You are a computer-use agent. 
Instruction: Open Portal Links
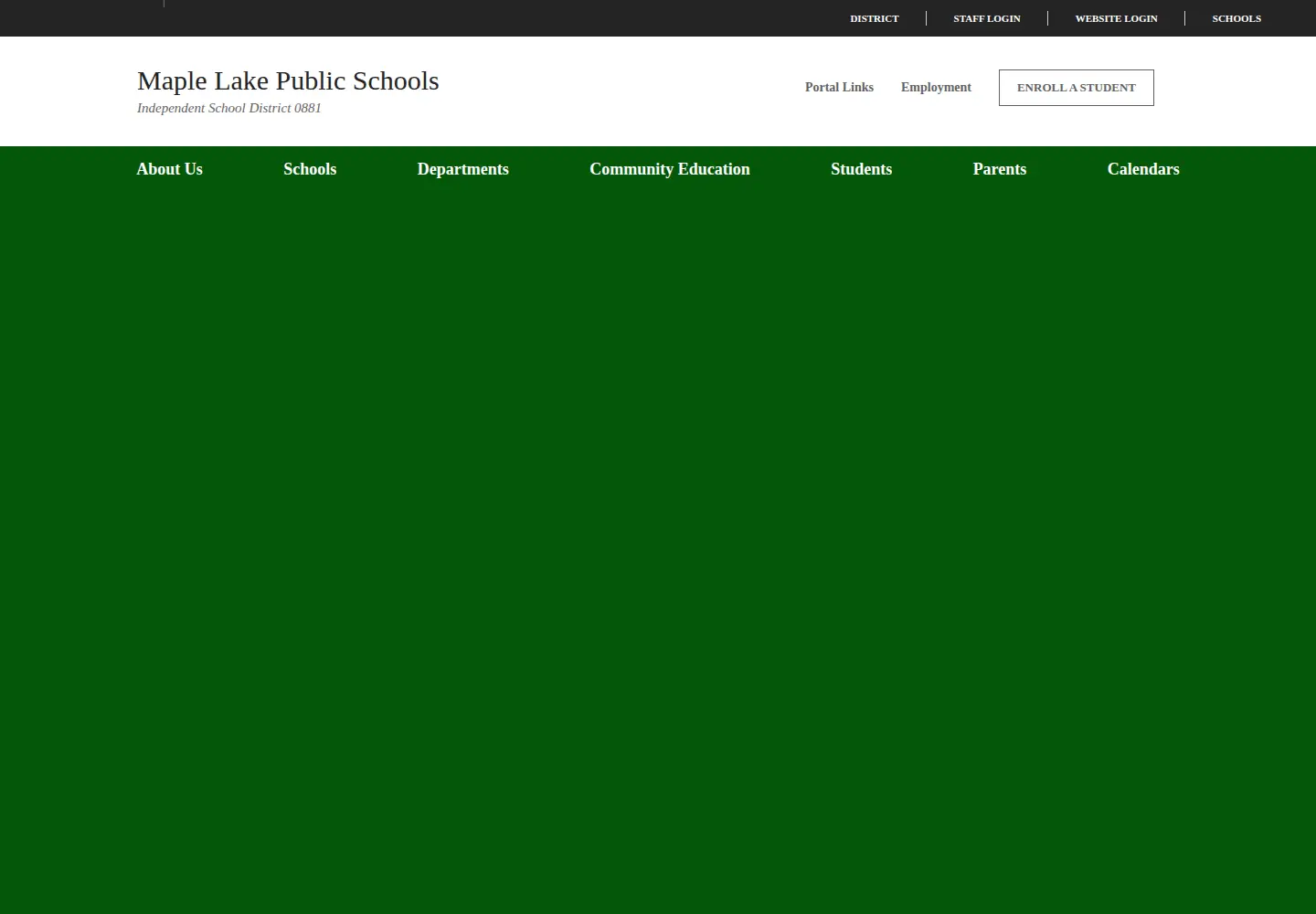839,88
